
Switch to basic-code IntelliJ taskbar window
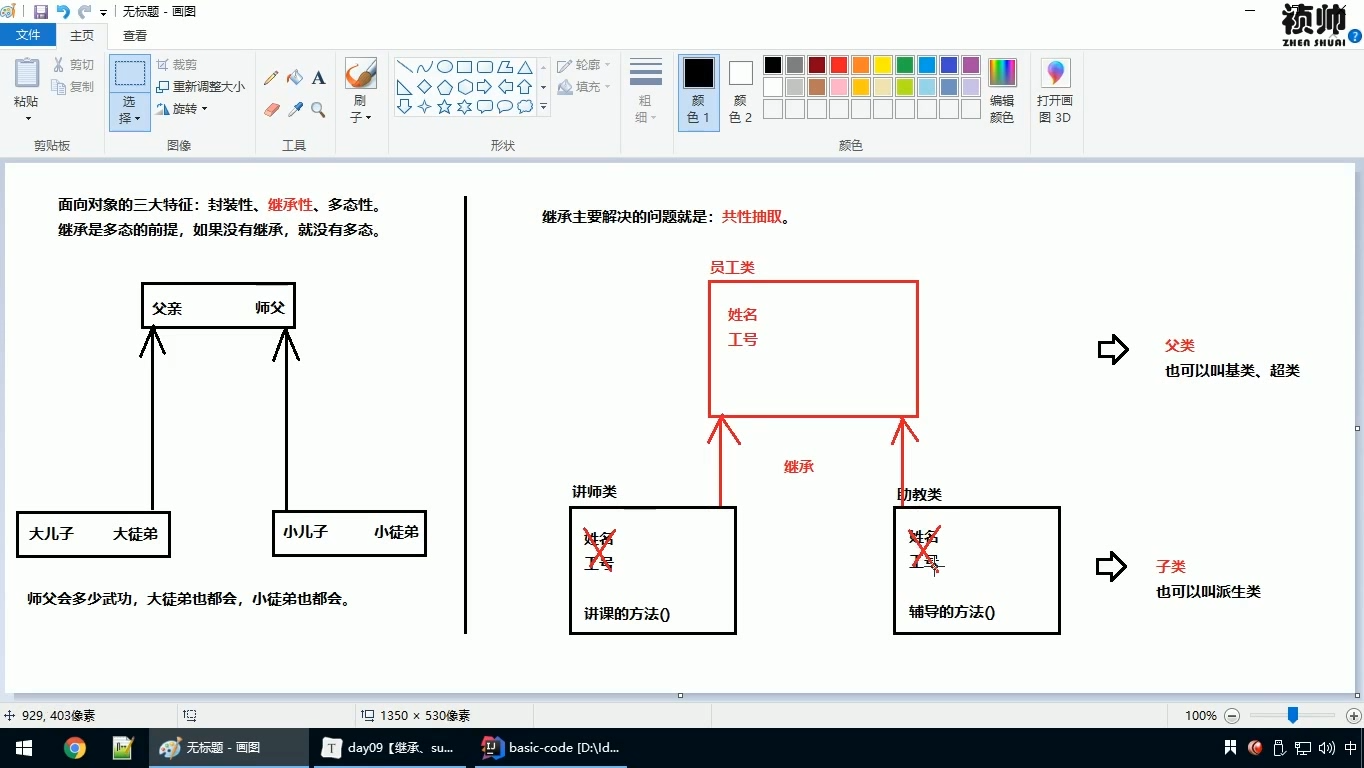coord(550,748)
